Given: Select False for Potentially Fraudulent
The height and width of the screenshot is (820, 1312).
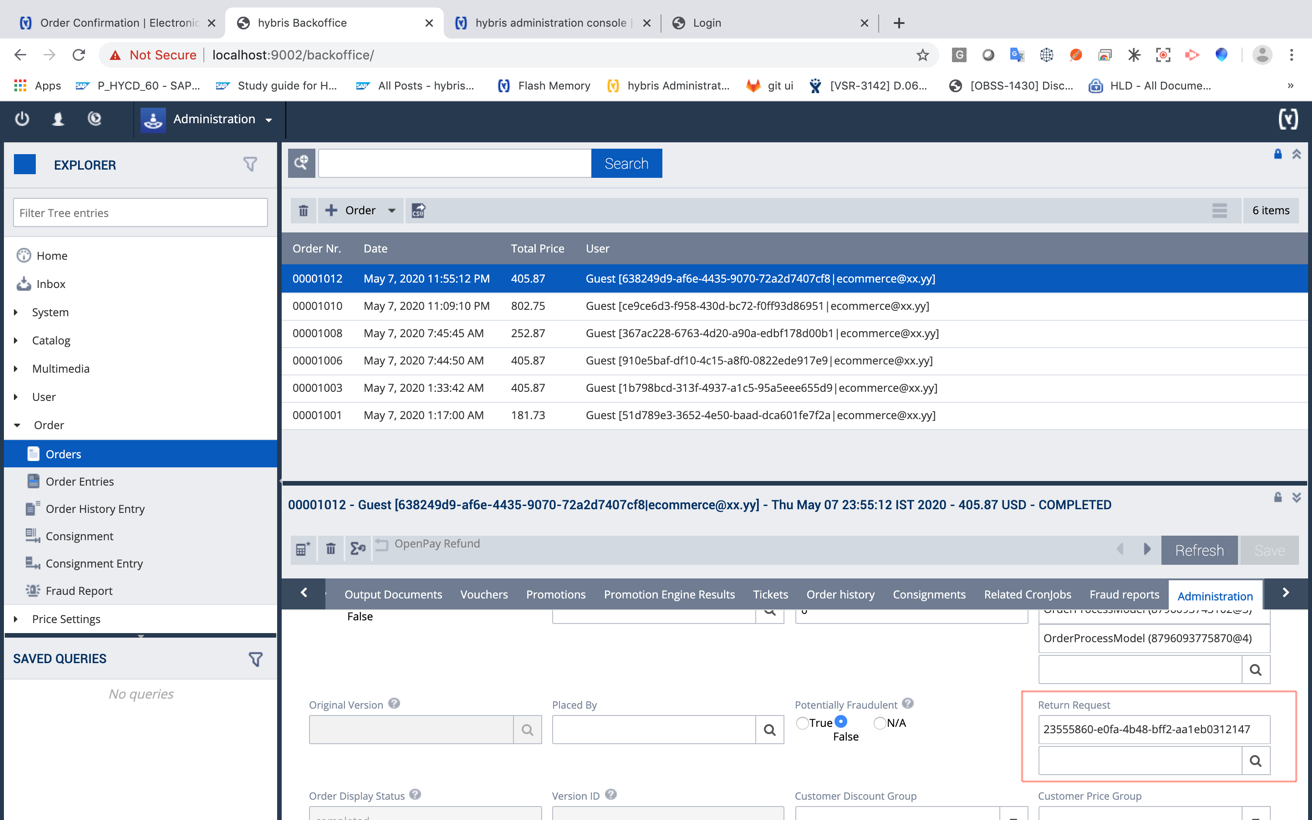Looking at the screenshot, I should tap(841, 722).
